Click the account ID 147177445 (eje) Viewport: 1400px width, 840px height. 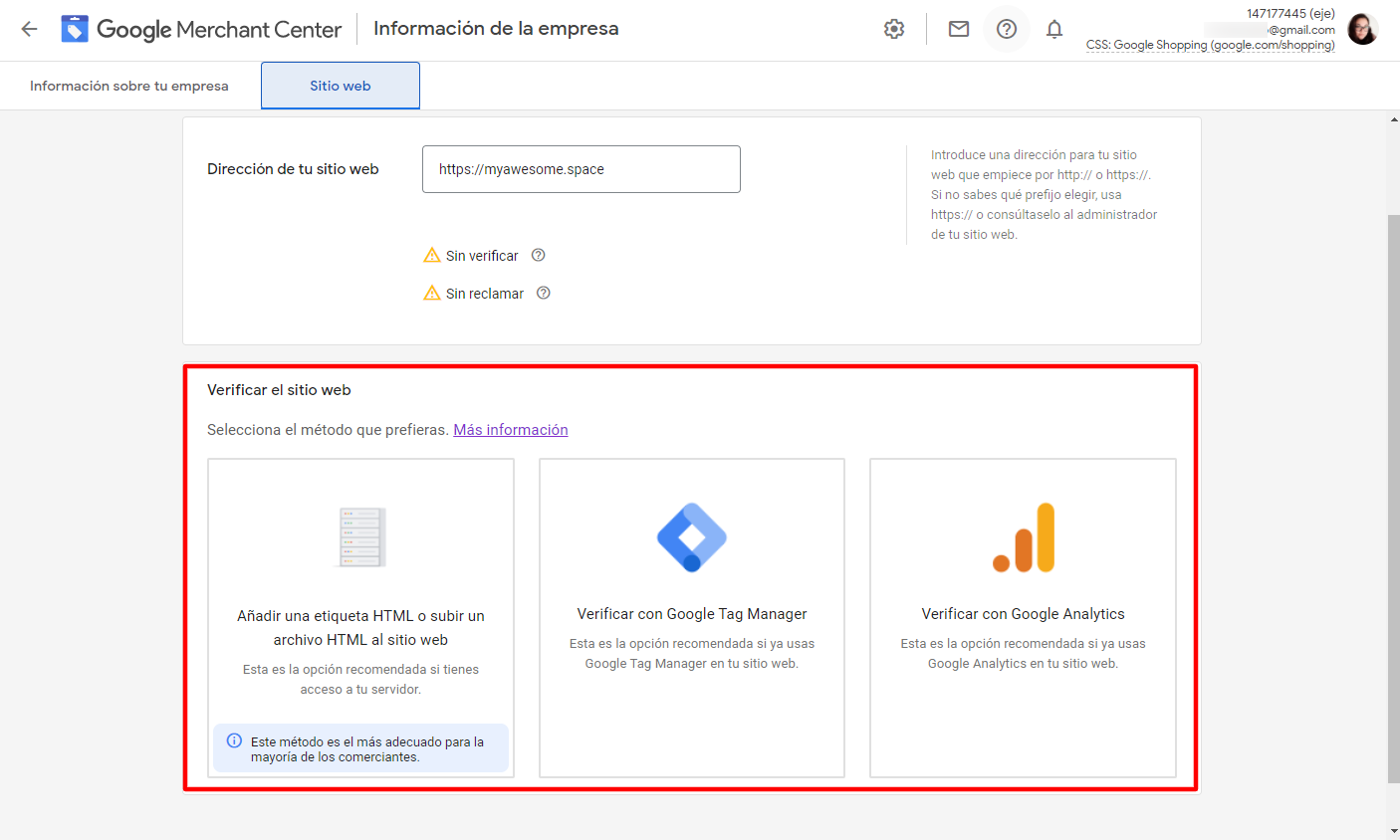(1290, 13)
